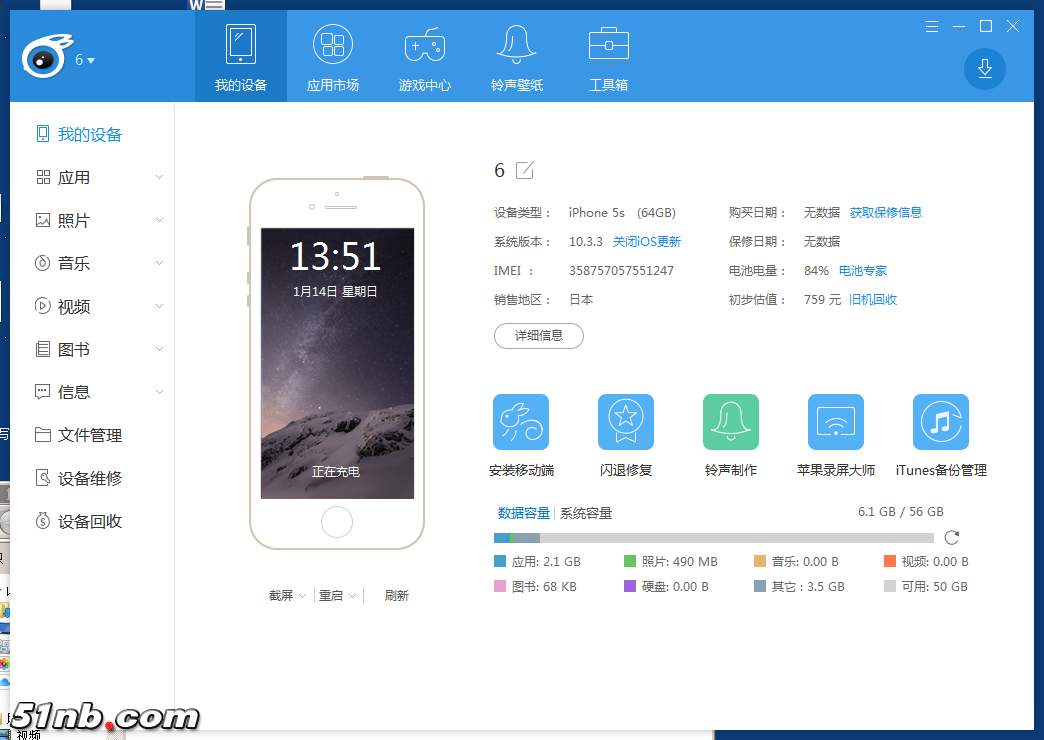1044x740 pixels.
Task: Launch the 闪退修复 crash fix tool
Action: [626, 422]
